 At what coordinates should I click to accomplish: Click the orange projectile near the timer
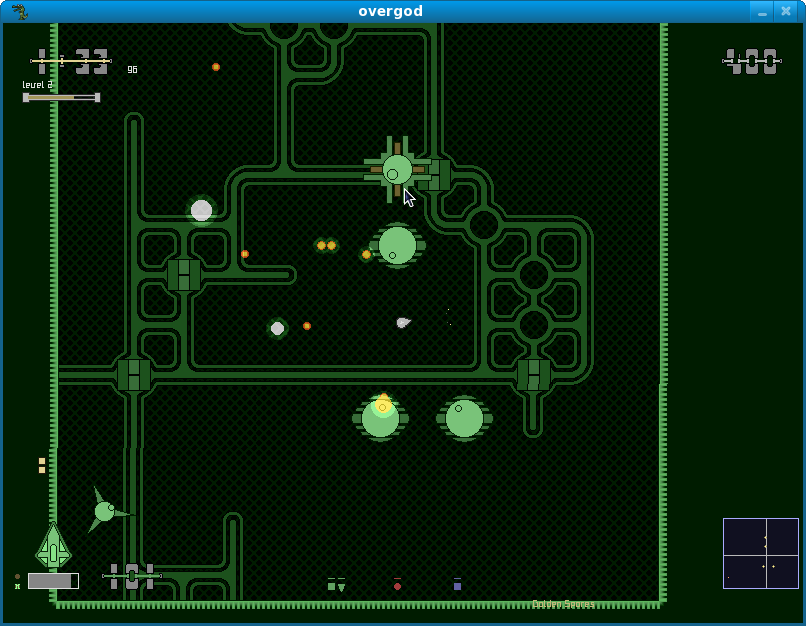coord(216,67)
